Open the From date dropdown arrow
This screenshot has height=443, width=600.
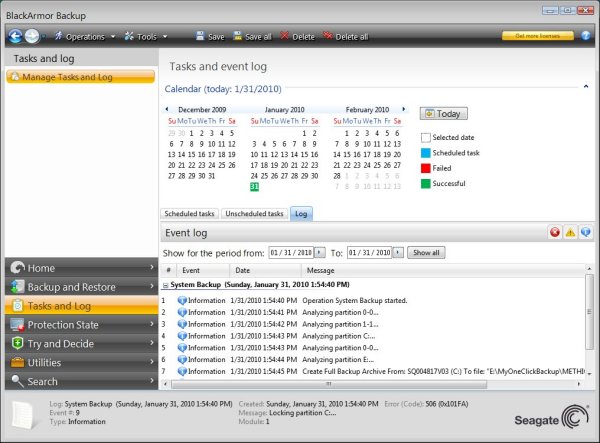320,252
